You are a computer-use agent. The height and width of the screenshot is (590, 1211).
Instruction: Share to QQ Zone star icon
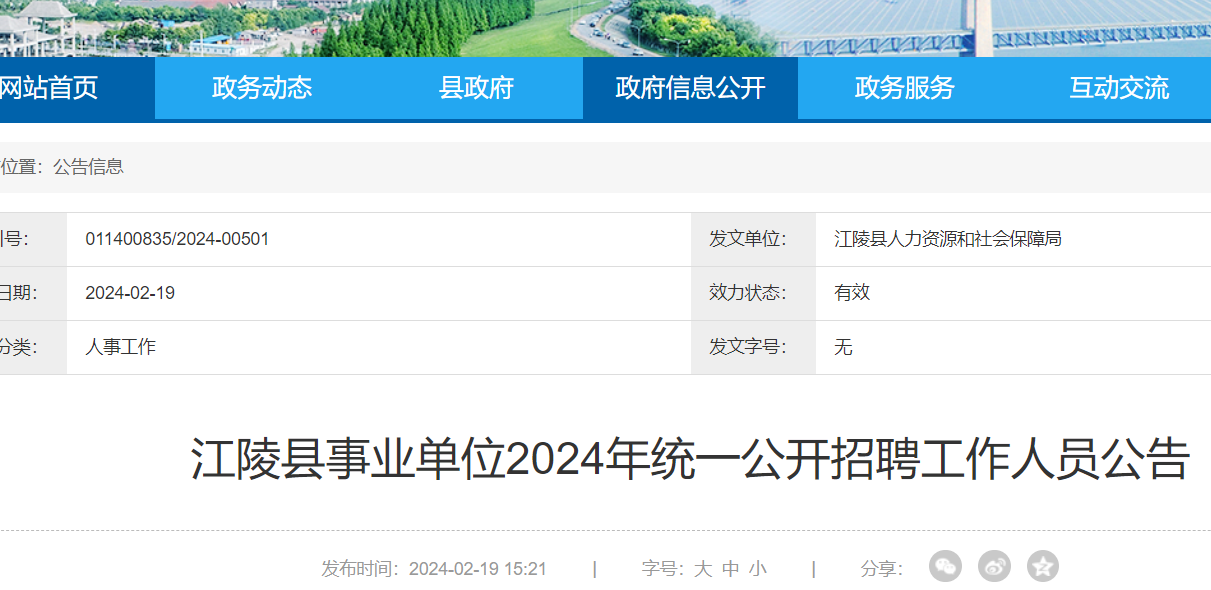1043,567
